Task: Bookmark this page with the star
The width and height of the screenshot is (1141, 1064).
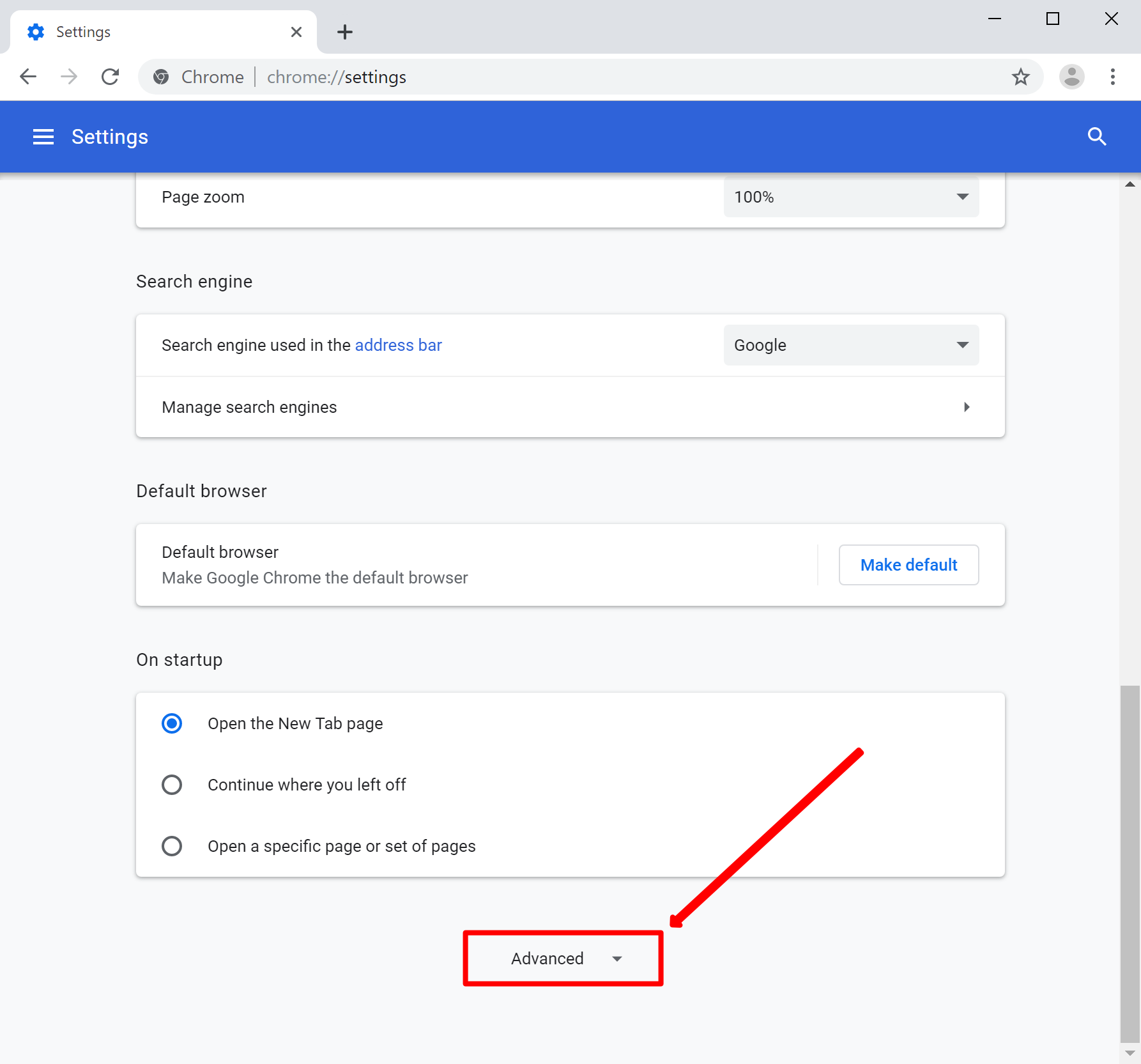Action: (1021, 77)
